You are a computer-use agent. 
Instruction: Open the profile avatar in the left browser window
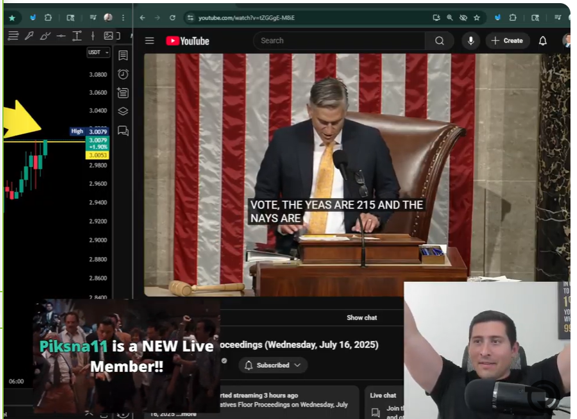pos(108,17)
